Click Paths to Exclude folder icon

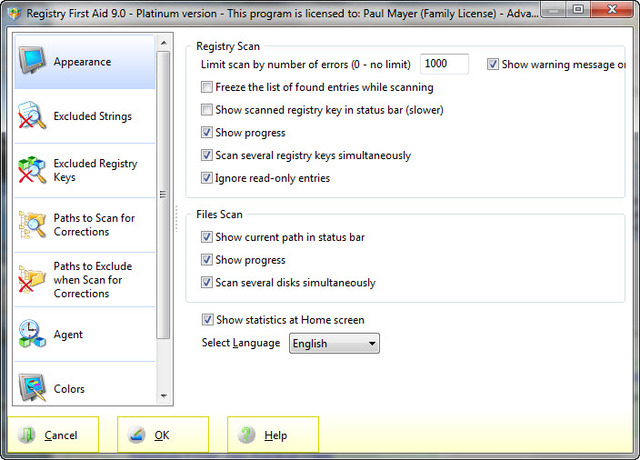pyautogui.click(x=32, y=279)
